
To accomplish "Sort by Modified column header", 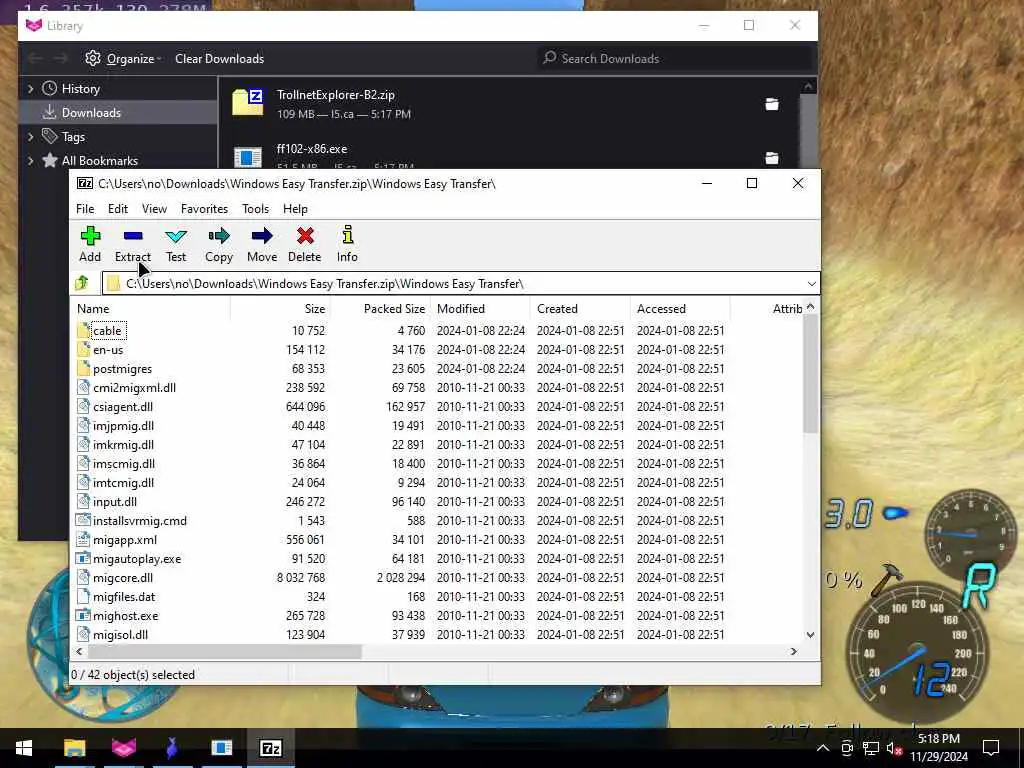I will pyautogui.click(x=480, y=309).
